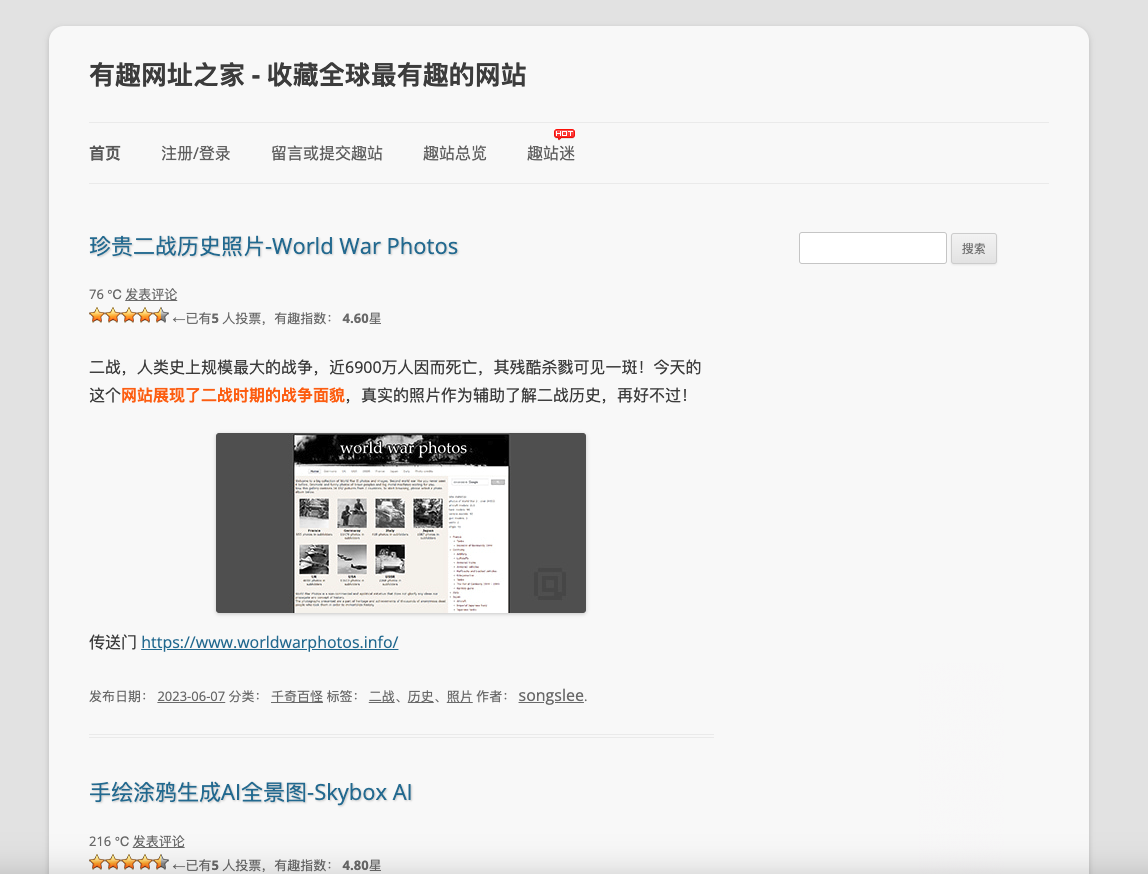This screenshot has height=874, width=1148.
Task: Click 发表评论 under Skybox AI post
Action: [158, 841]
